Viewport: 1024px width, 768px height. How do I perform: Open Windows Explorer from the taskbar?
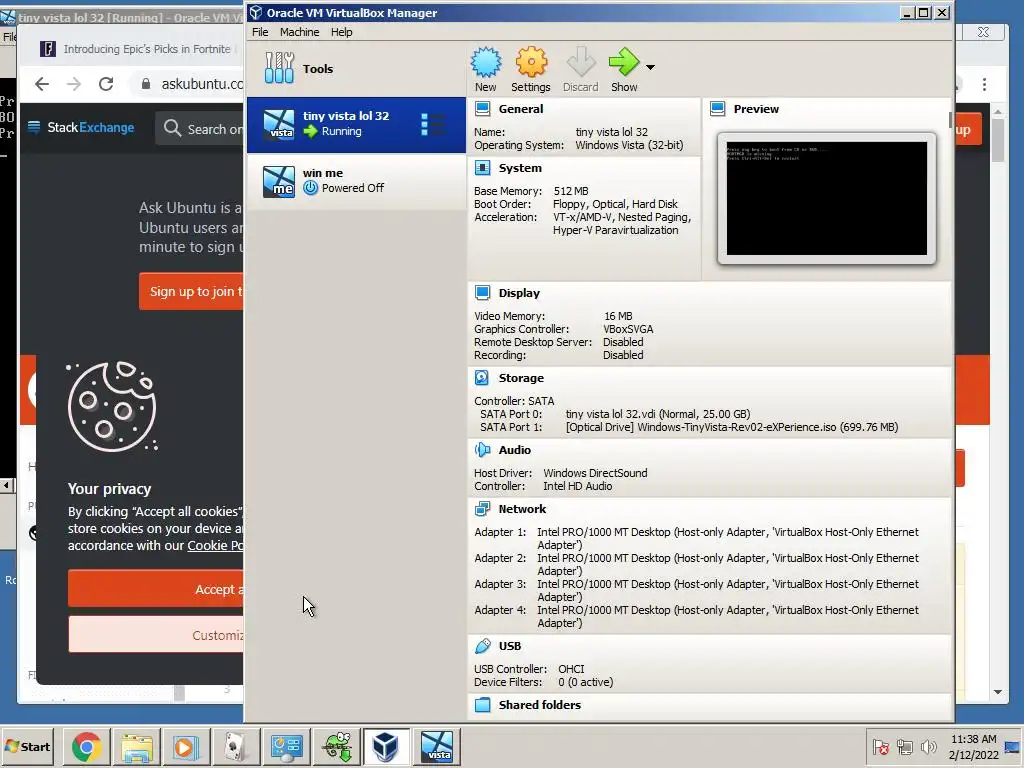136,746
